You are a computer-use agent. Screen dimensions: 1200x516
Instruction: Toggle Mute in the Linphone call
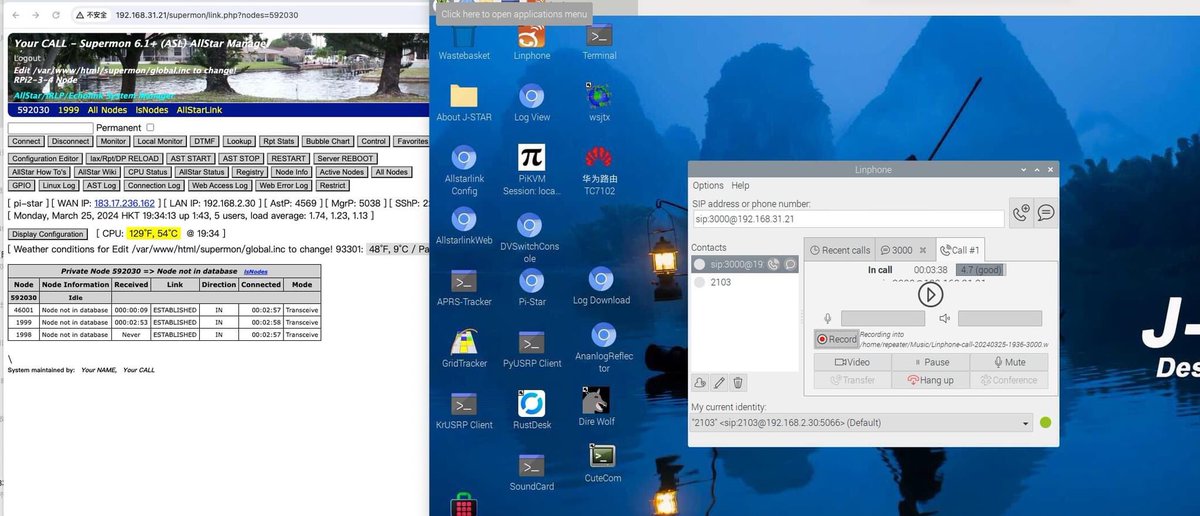(x=1010, y=362)
